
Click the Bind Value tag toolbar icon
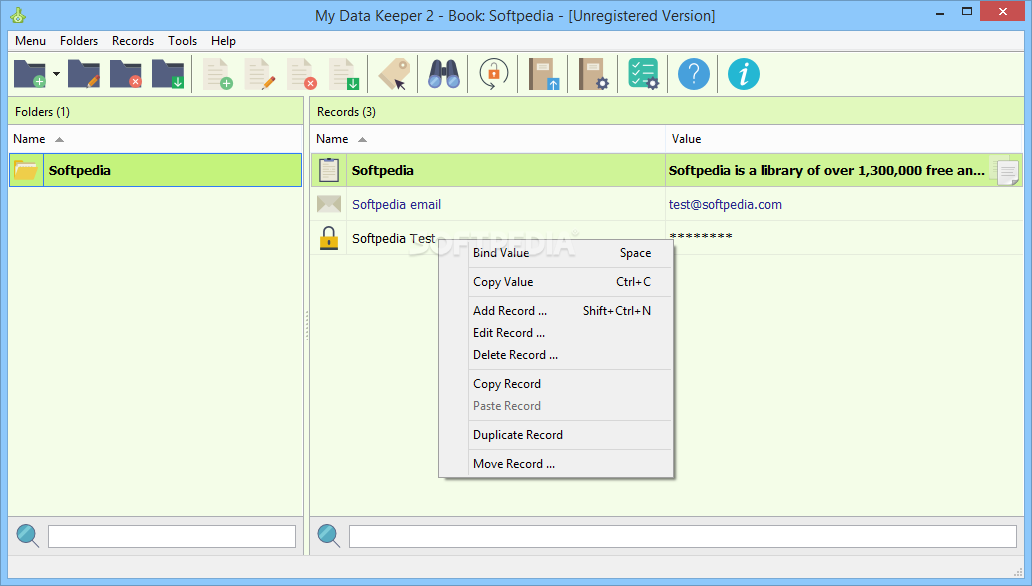tap(394, 74)
